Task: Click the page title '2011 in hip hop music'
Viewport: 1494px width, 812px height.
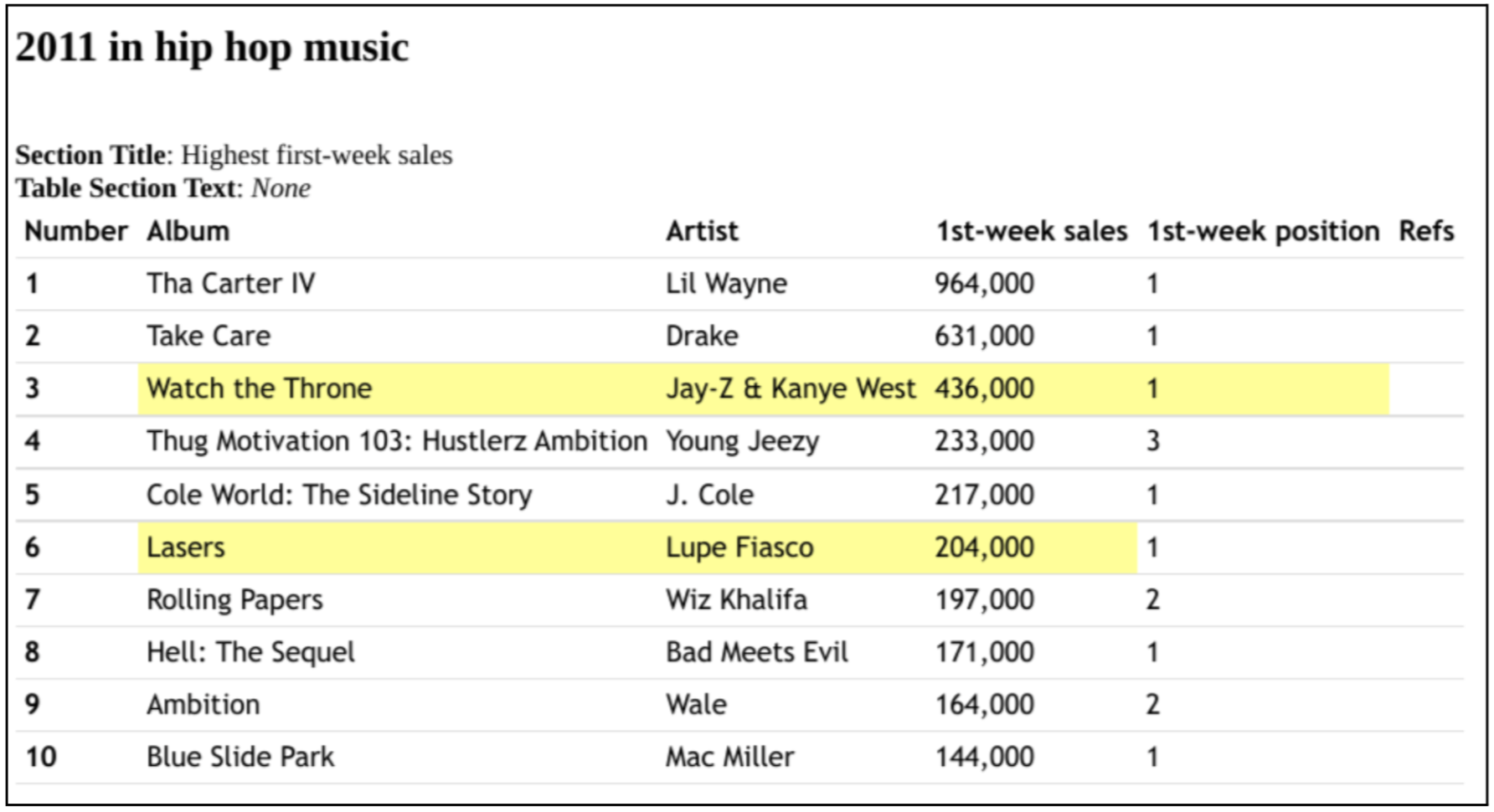Action: 212,48
